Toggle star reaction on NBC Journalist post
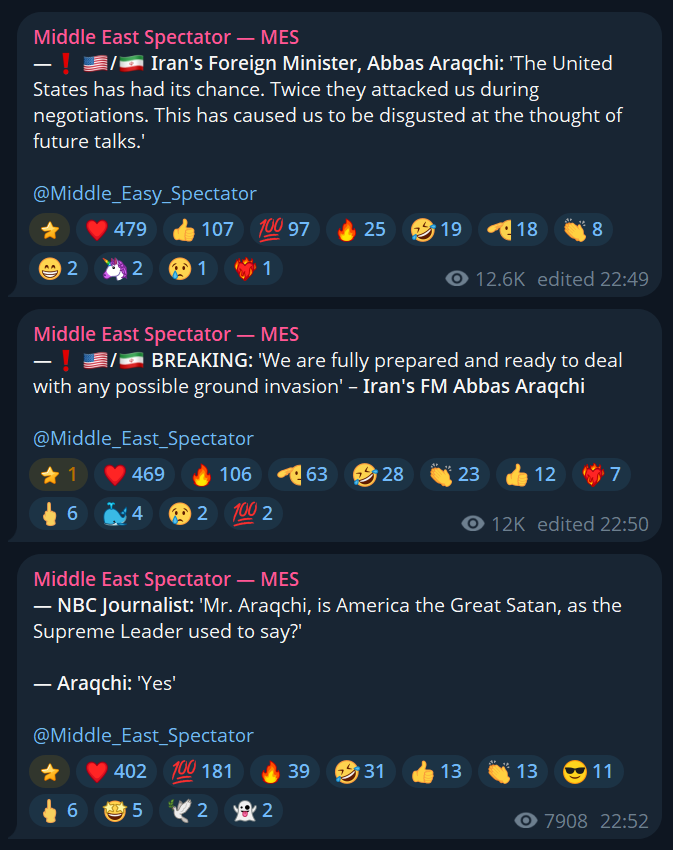This screenshot has width=673, height=850. (49, 771)
